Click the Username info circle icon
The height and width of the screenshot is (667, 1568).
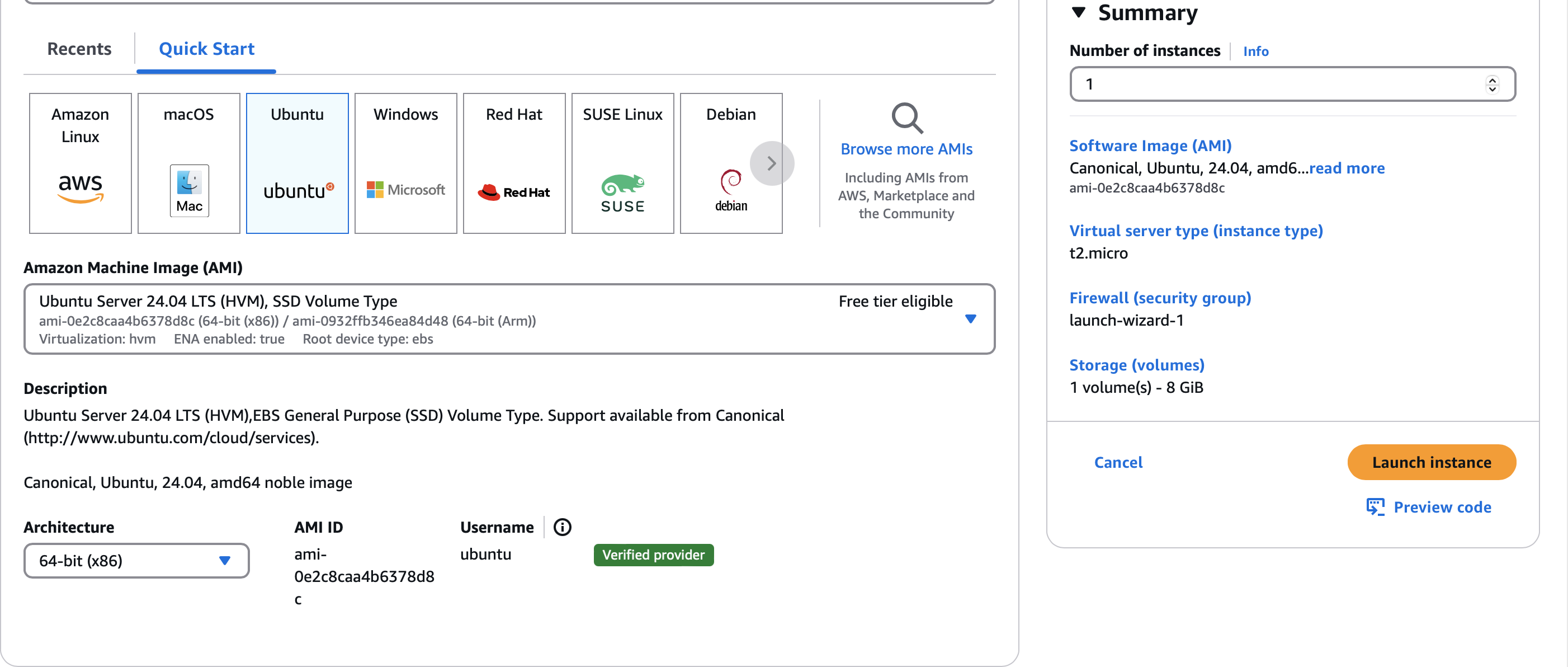pos(562,527)
